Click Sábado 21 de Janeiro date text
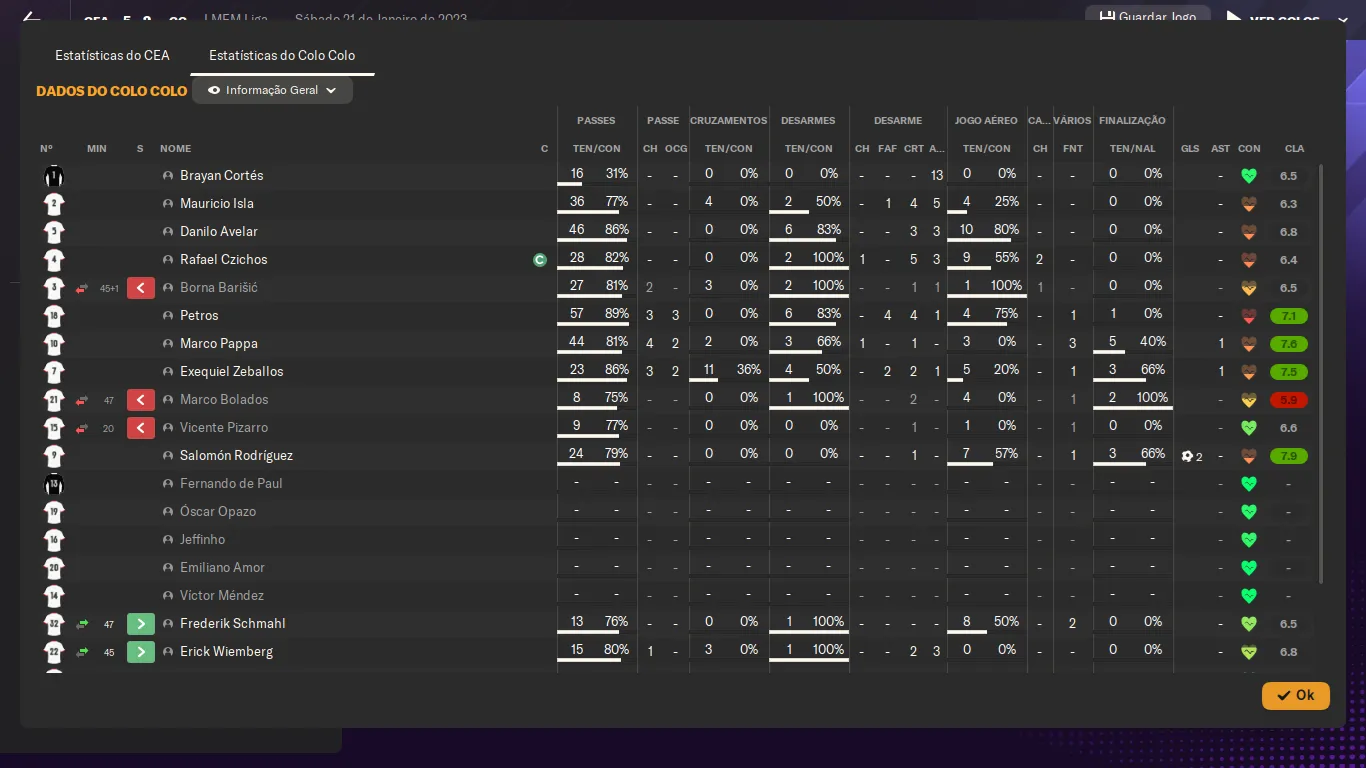The height and width of the screenshot is (768, 1366). (x=381, y=19)
